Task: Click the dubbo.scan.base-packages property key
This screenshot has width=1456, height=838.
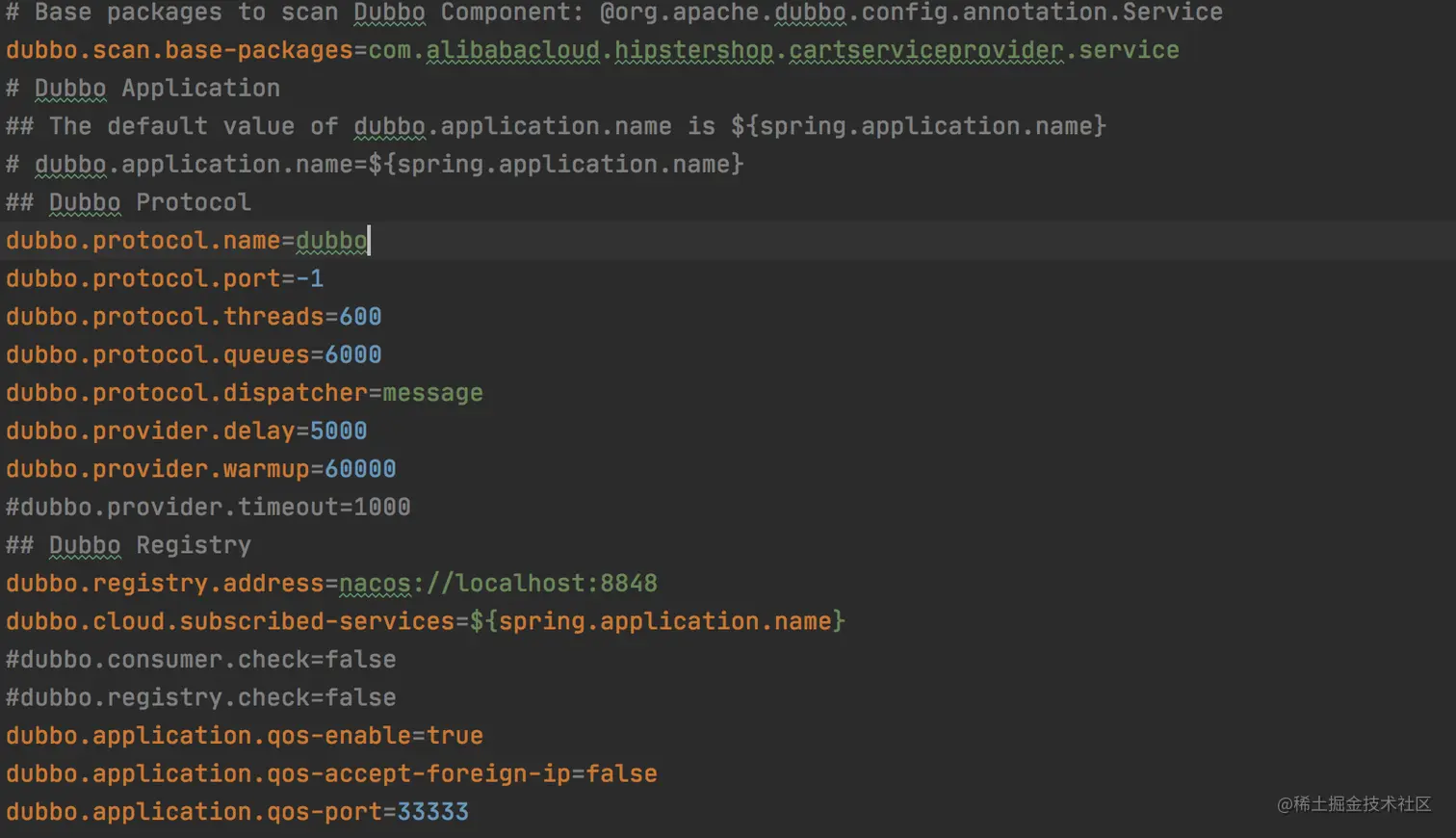Action: [179, 50]
